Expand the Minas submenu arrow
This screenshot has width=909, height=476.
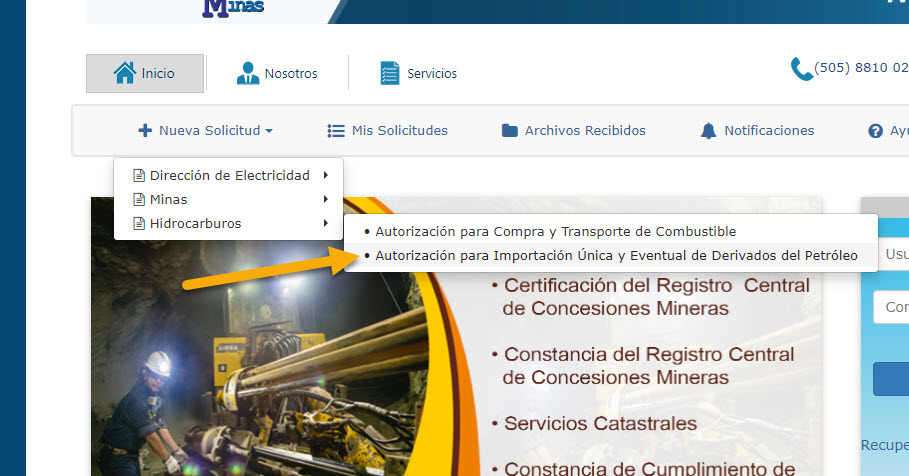pyautogui.click(x=326, y=199)
